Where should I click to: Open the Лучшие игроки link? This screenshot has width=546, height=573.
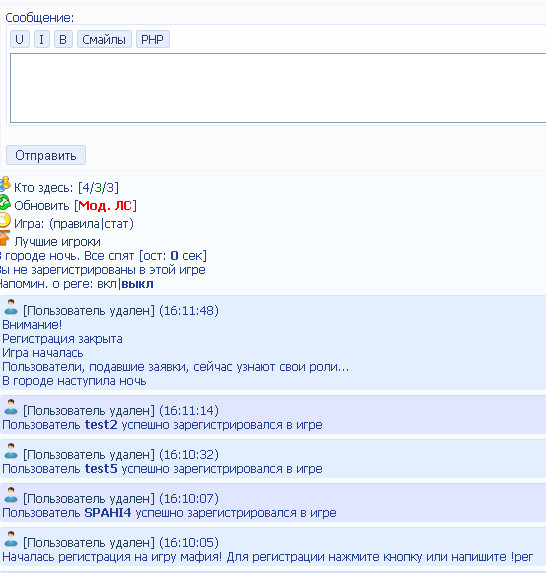[x=57, y=242]
